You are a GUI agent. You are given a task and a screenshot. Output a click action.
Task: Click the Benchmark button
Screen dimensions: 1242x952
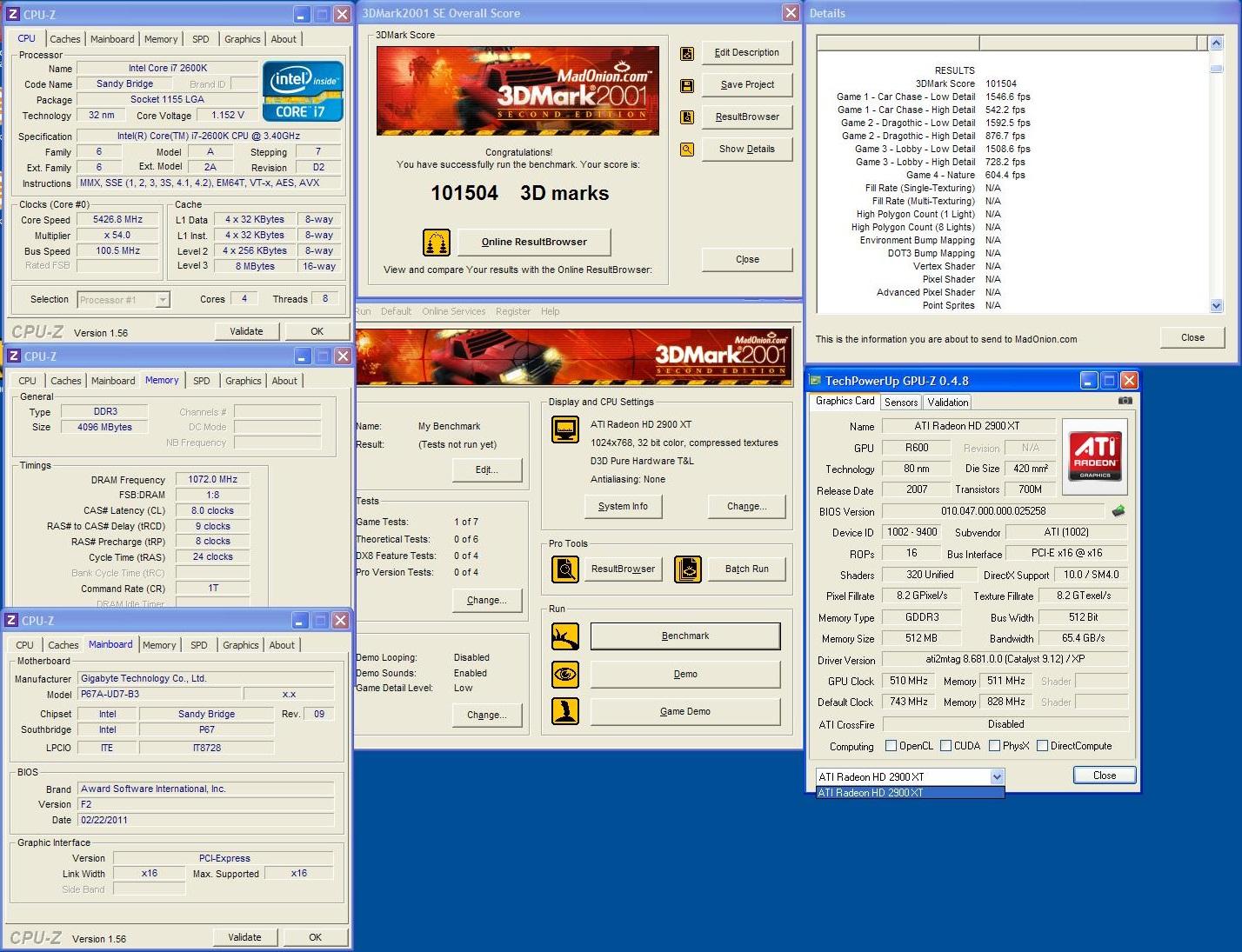685,636
